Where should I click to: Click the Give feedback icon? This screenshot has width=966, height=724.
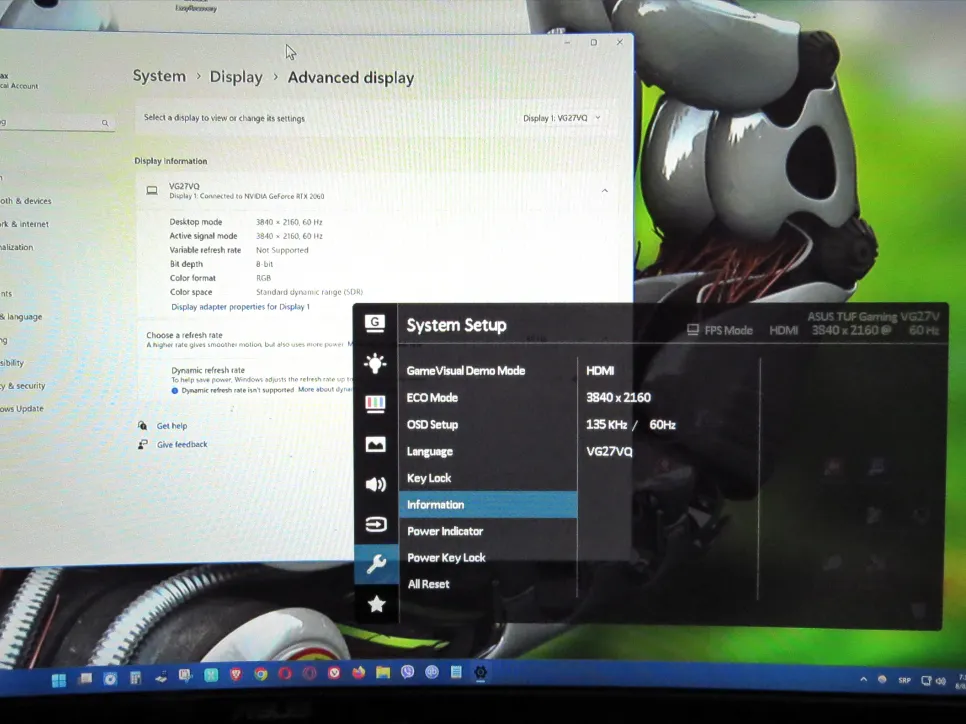[x=143, y=444]
